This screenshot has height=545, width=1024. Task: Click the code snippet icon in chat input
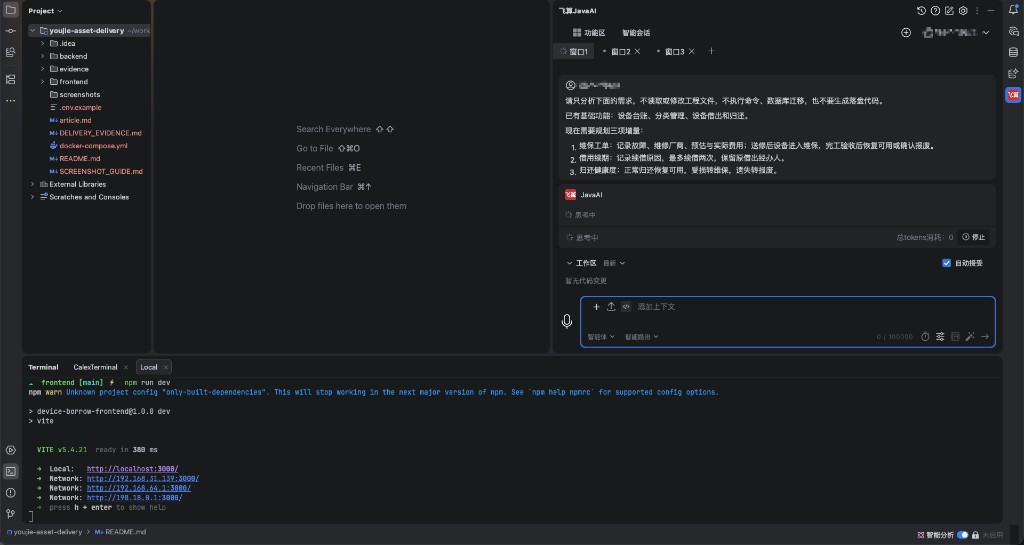626,307
